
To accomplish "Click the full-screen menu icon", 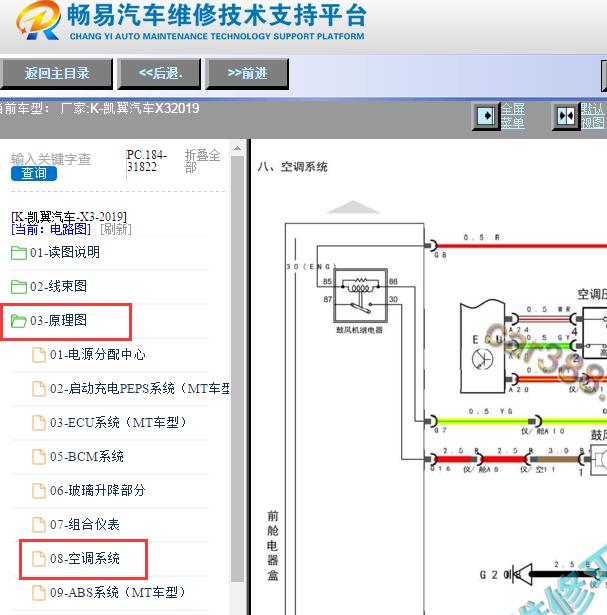I will point(485,116).
